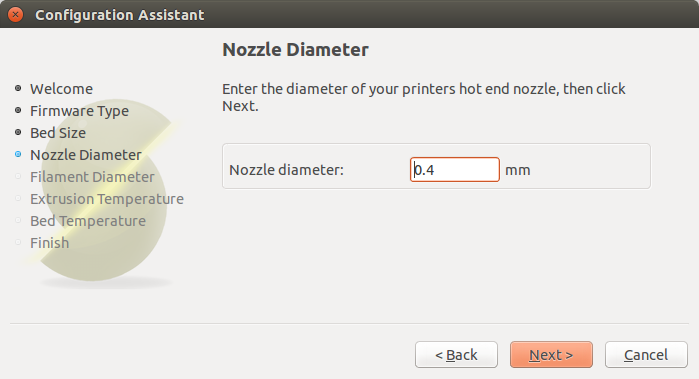Open the Bed Size step
The height and width of the screenshot is (379, 699).
pyautogui.click(x=58, y=133)
